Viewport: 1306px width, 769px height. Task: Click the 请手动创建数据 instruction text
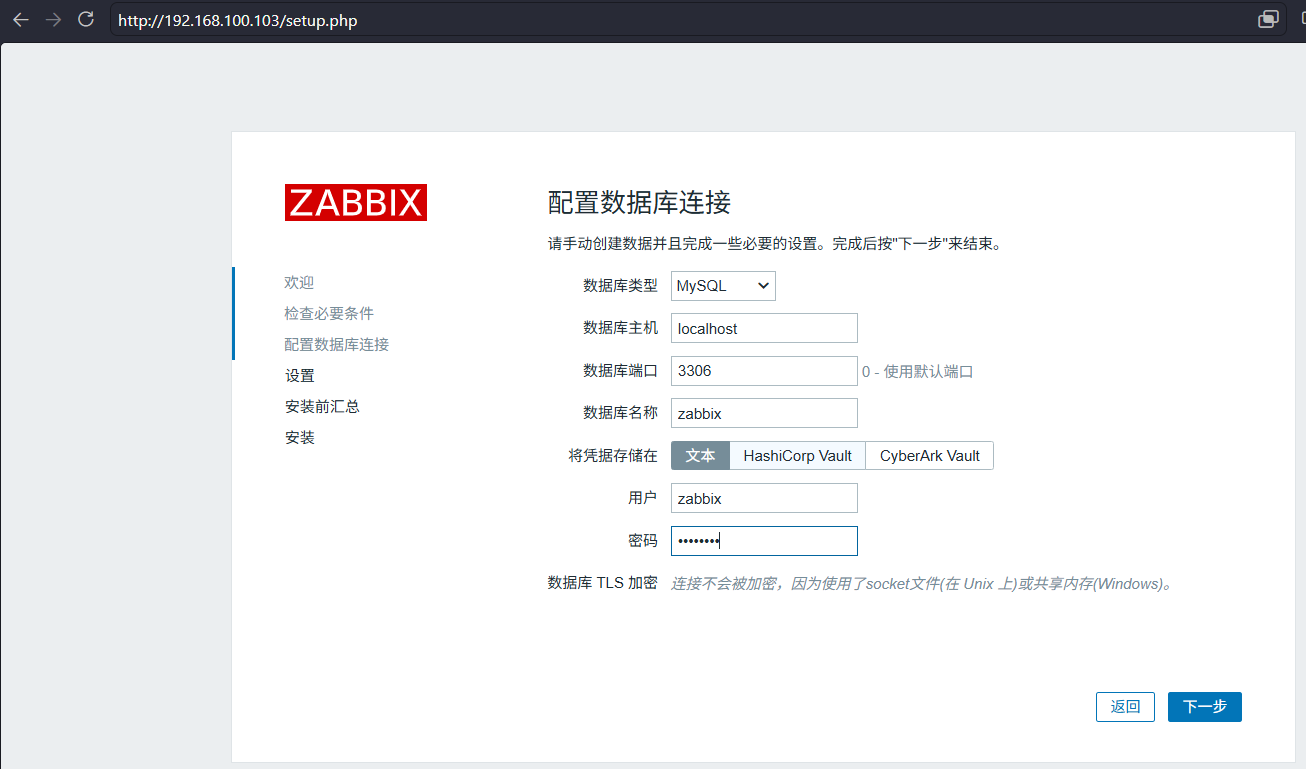tap(775, 244)
